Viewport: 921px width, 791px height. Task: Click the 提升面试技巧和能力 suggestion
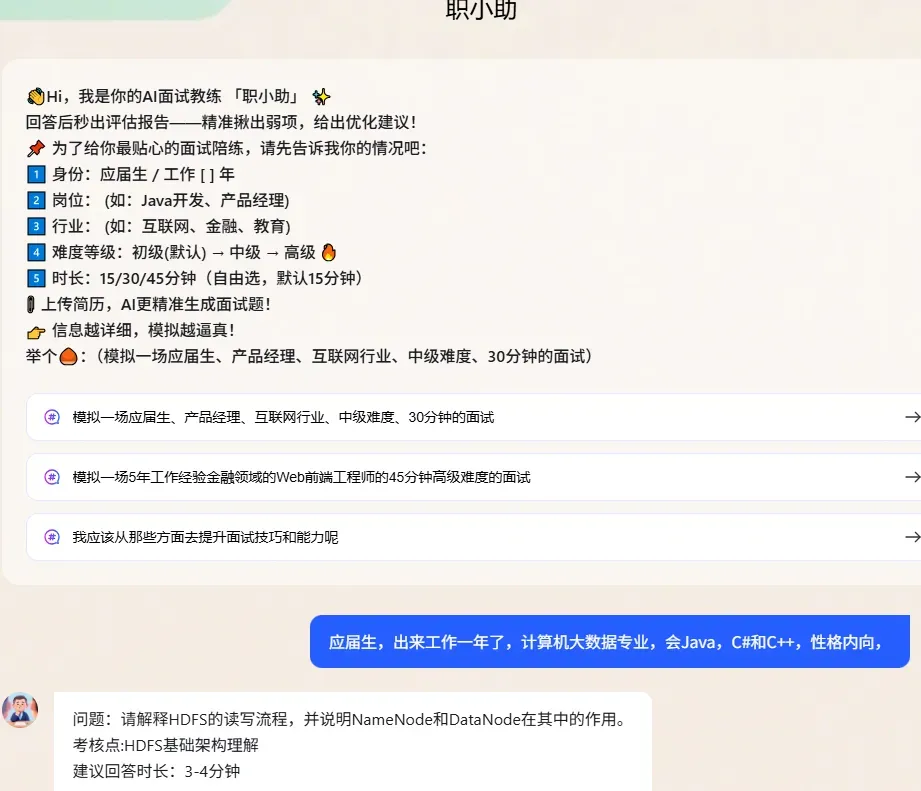pos(473,537)
